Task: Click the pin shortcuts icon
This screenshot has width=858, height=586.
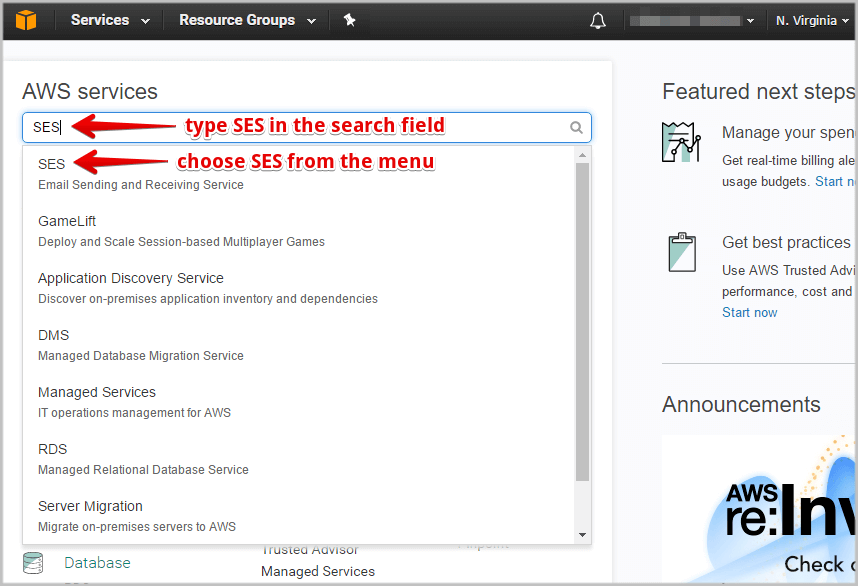Action: click(x=350, y=19)
